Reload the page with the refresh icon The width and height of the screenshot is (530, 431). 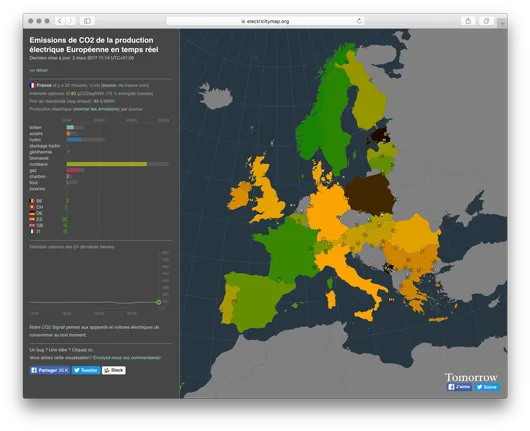tap(359, 21)
